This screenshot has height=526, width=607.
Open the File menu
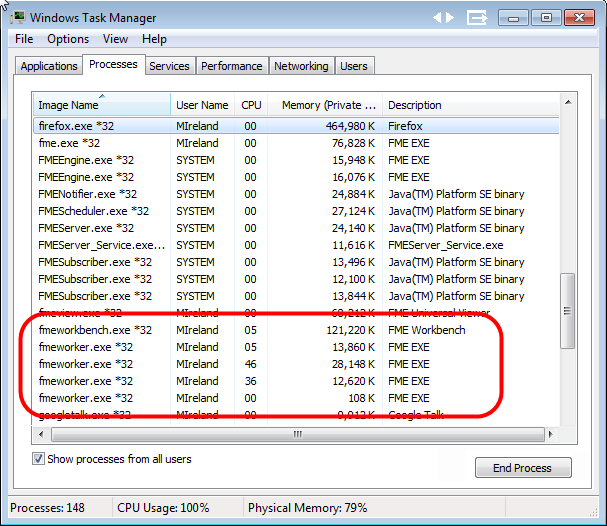24,39
